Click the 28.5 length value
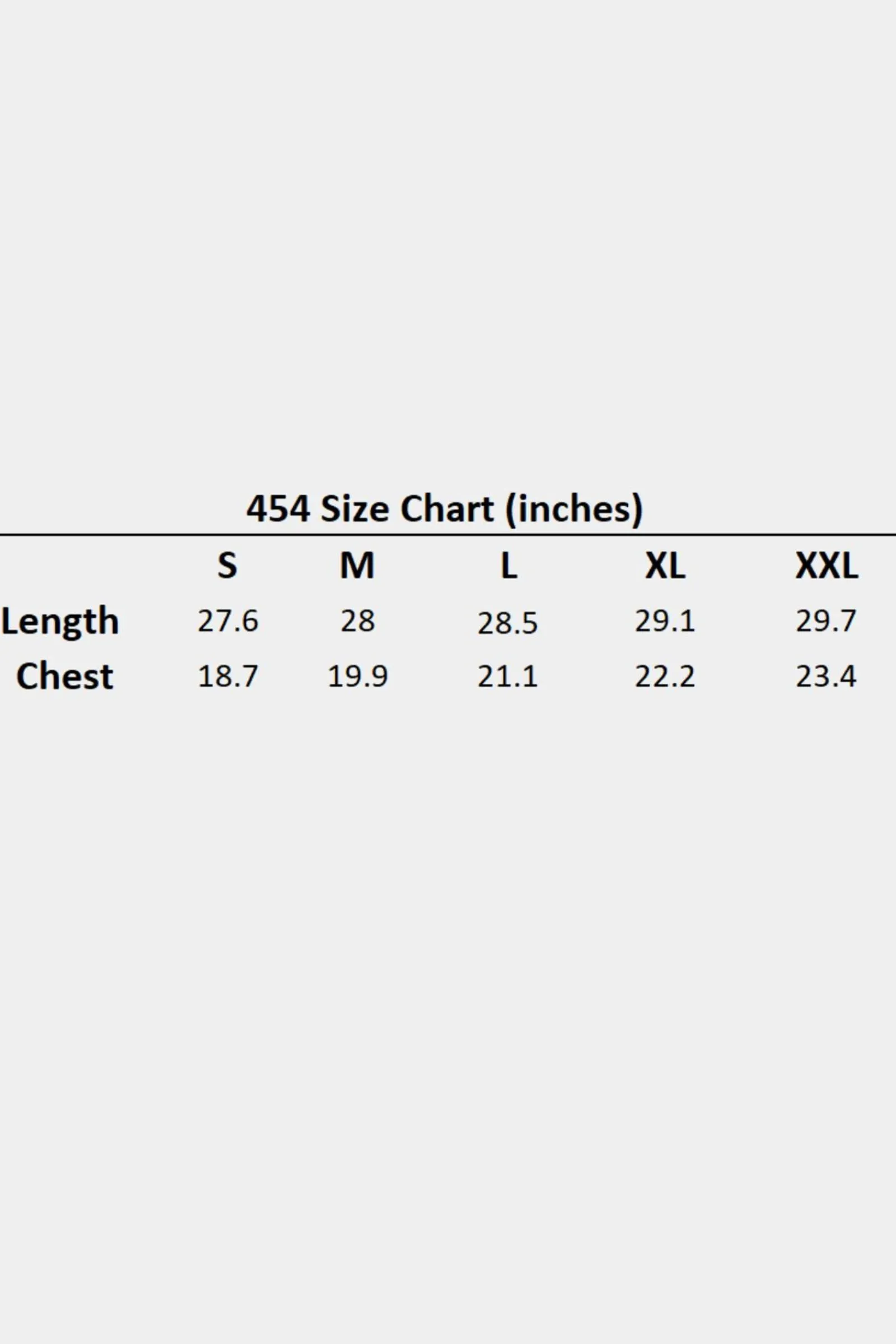The width and height of the screenshot is (896, 1344). pos(507,623)
